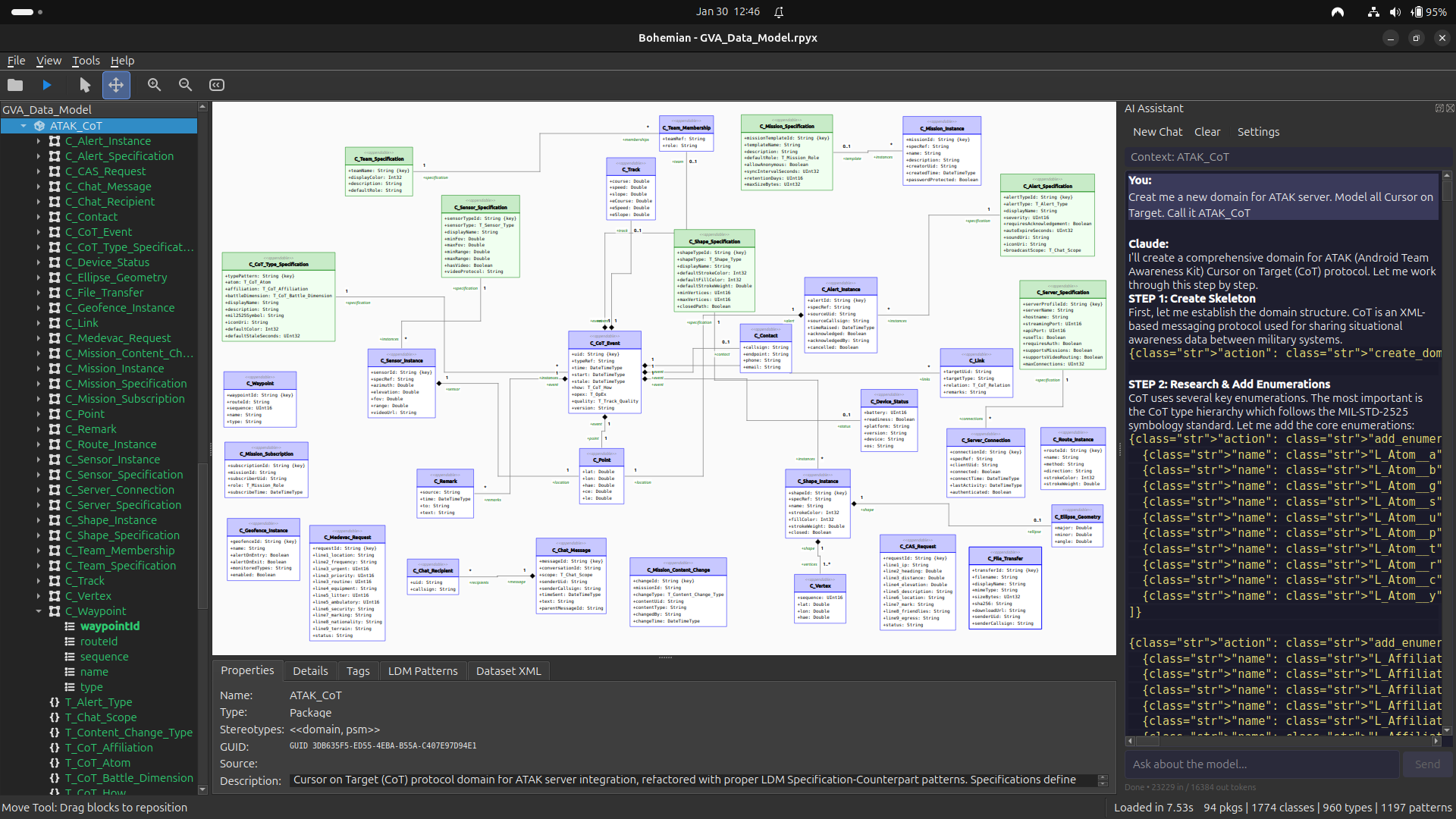Viewport: 1456px width, 819px height.
Task: Open AI Assistant Settings
Action: tap(1258, 132)
